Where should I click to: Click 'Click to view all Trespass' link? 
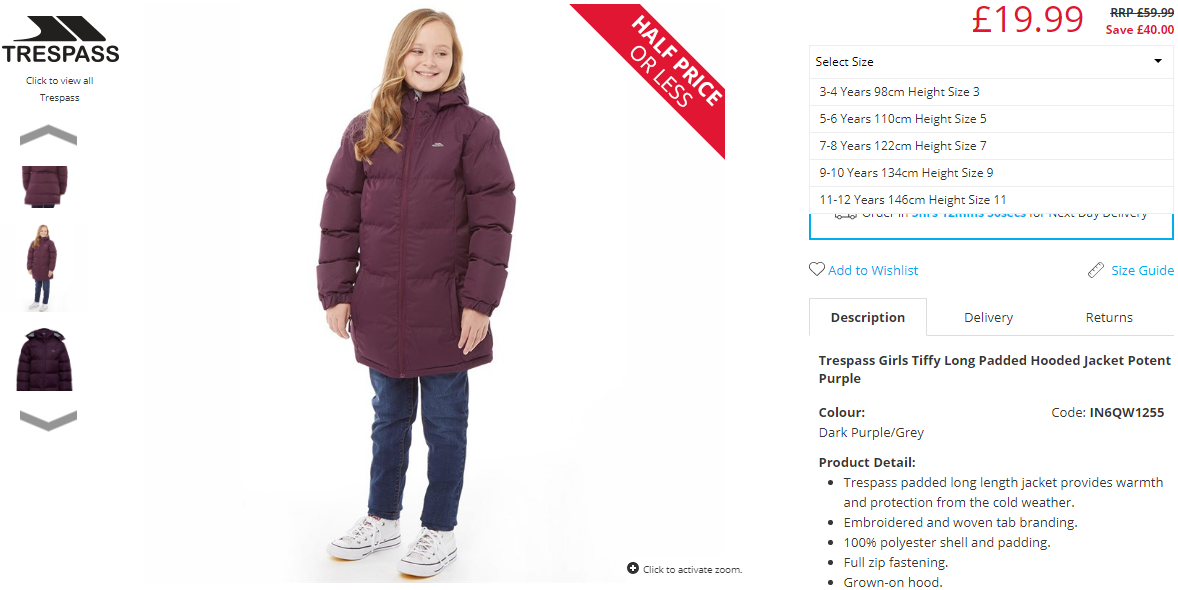pos(60,89)
